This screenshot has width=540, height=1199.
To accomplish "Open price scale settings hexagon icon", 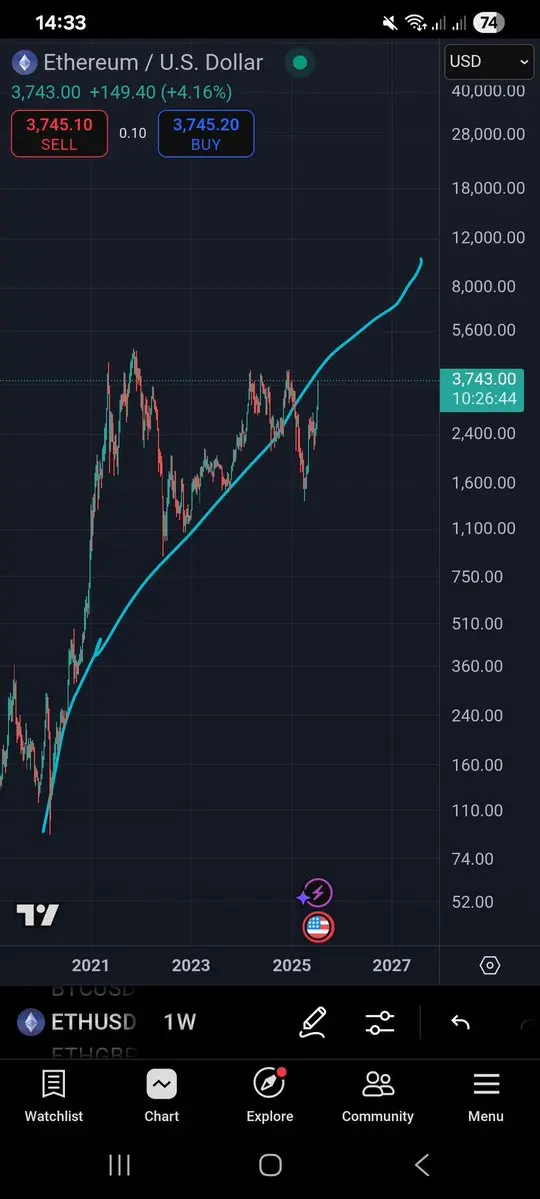I will (x=490, y=965).
